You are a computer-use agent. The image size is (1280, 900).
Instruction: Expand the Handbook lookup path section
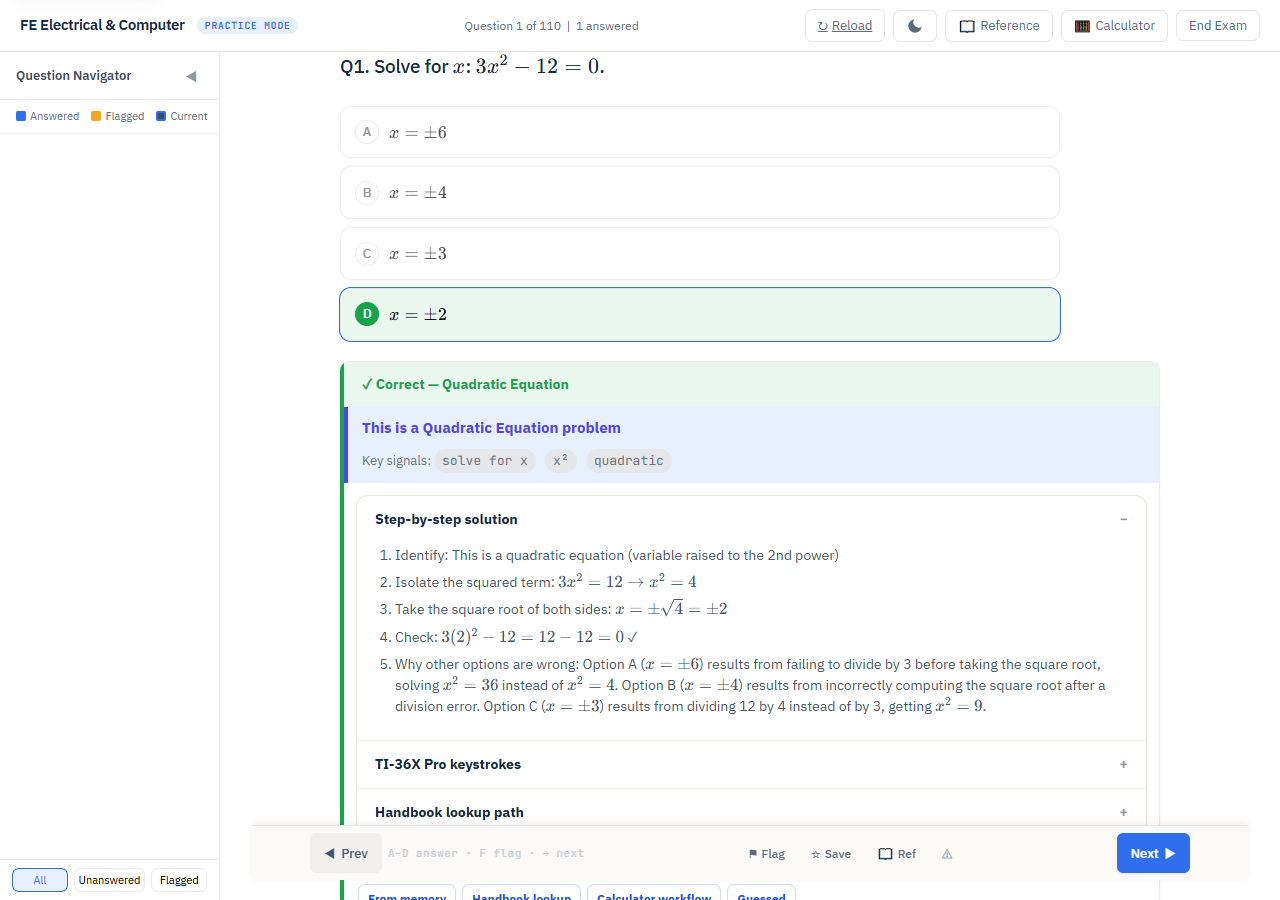751,812
